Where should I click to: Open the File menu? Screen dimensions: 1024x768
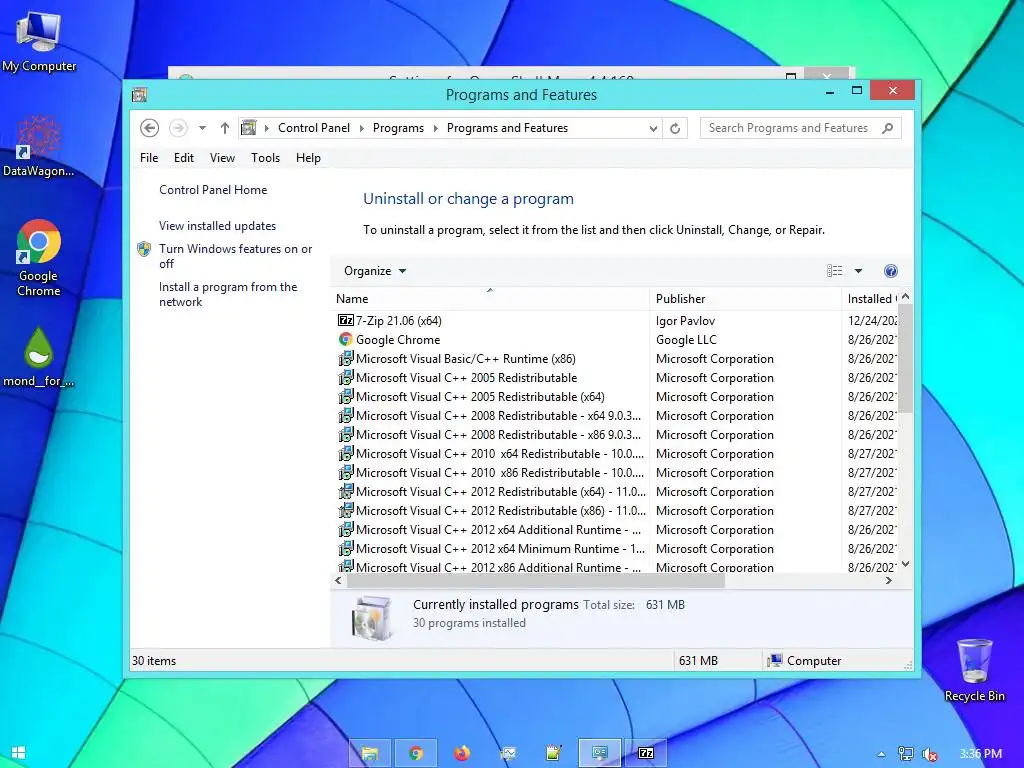click(x=149, y=158)
